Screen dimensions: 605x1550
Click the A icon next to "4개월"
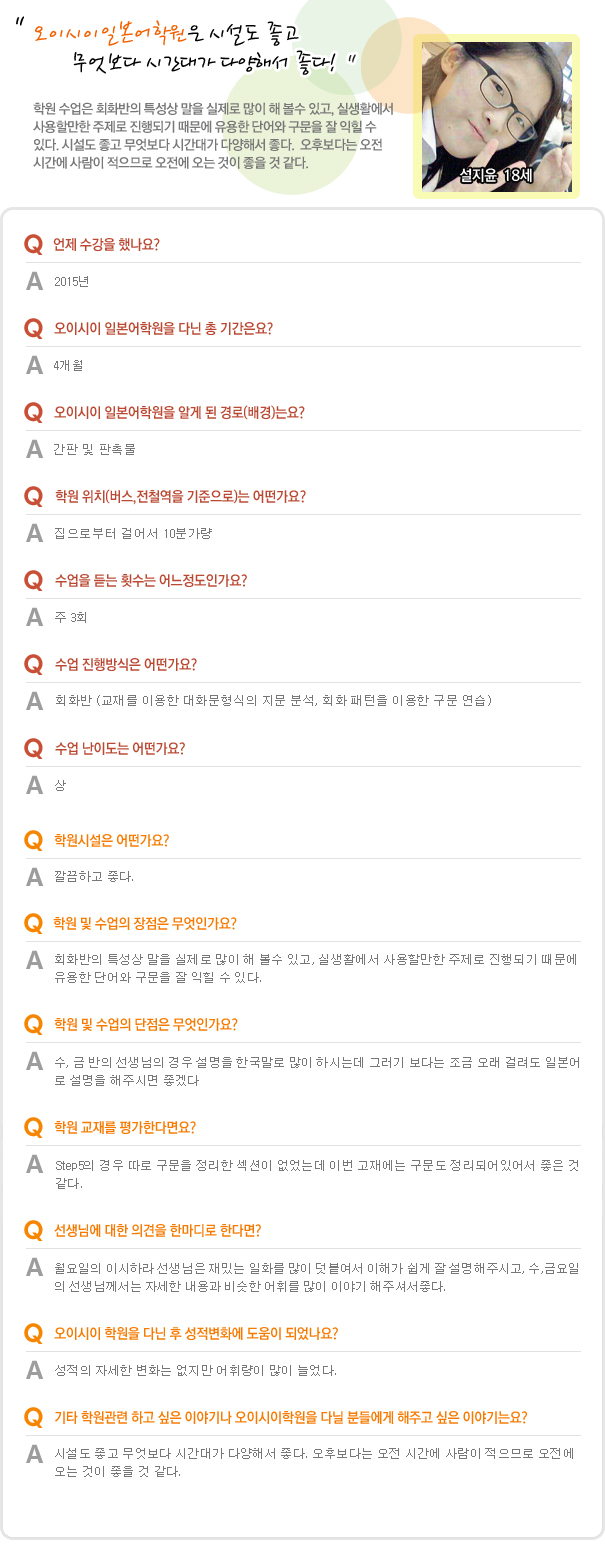(x=34, y=365)
